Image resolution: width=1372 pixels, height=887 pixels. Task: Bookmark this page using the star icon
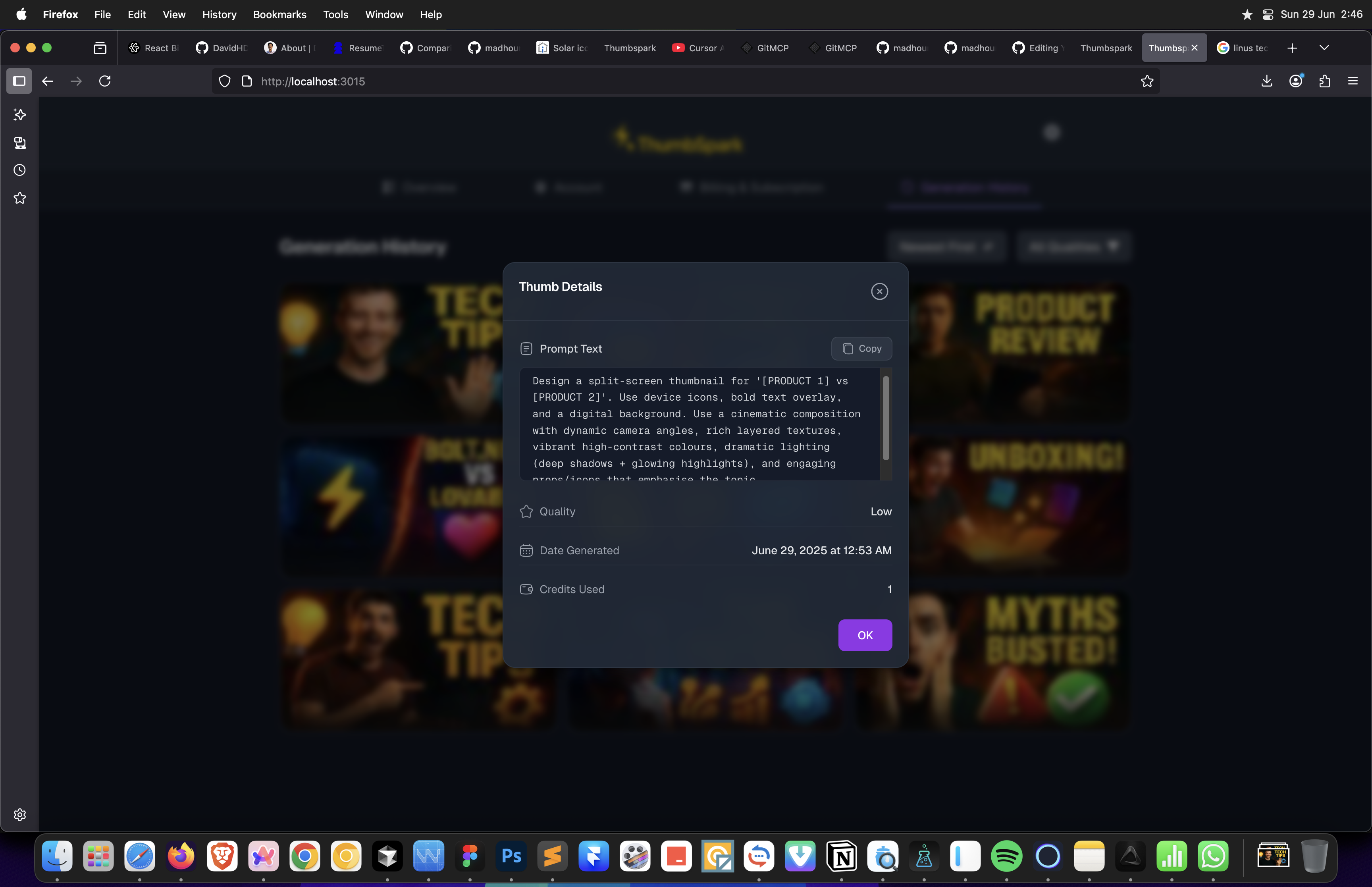[1147, 81]
